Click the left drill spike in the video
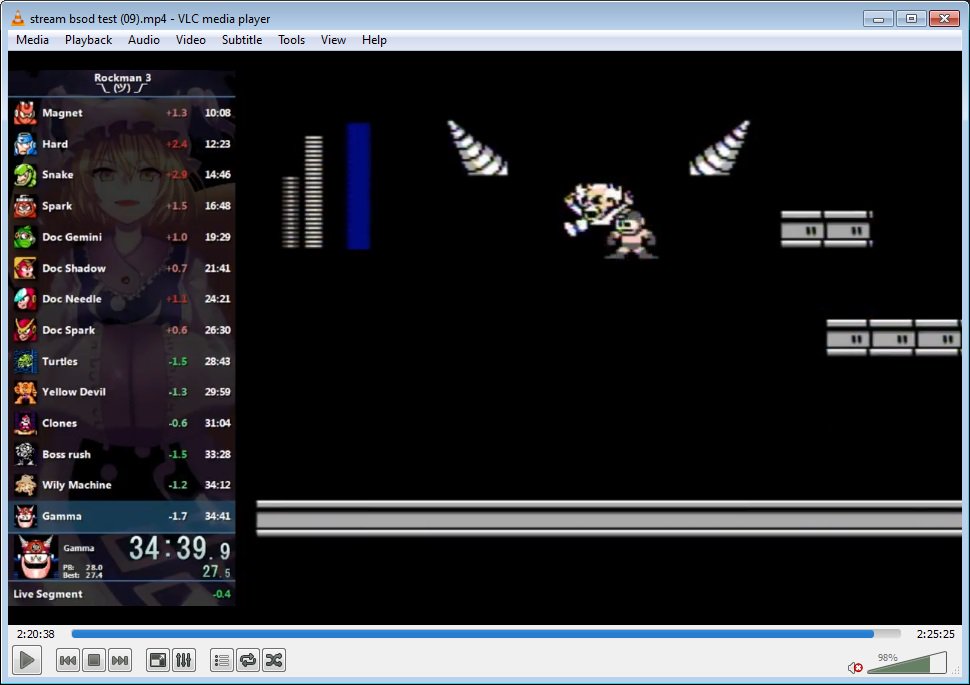The width and height of the screenshot is (970, 685). click(x=477, y=148)
